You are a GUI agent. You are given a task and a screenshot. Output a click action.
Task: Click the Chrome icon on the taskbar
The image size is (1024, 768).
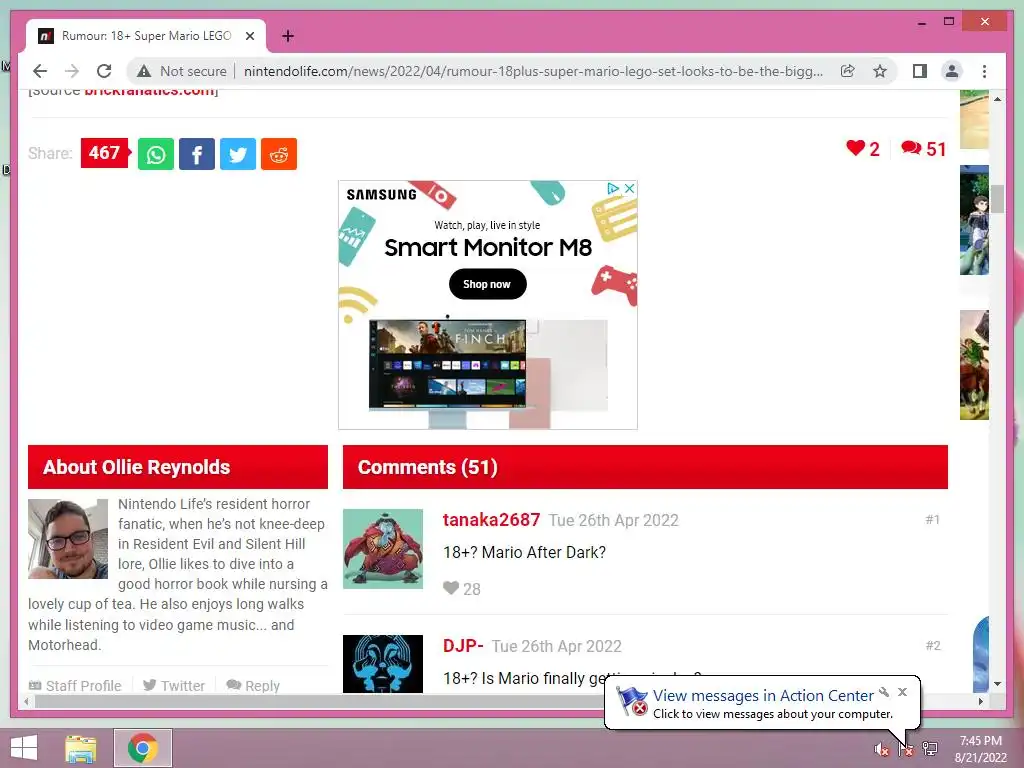point(143,748)
